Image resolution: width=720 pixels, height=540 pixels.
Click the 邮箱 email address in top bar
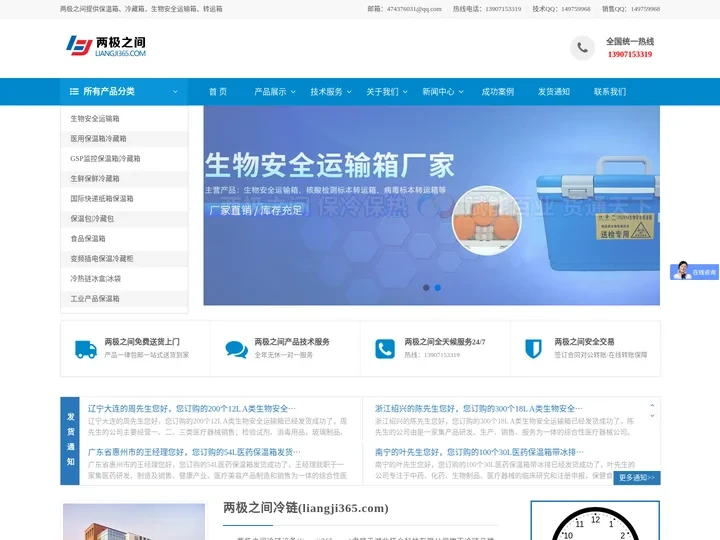(414, 9)
